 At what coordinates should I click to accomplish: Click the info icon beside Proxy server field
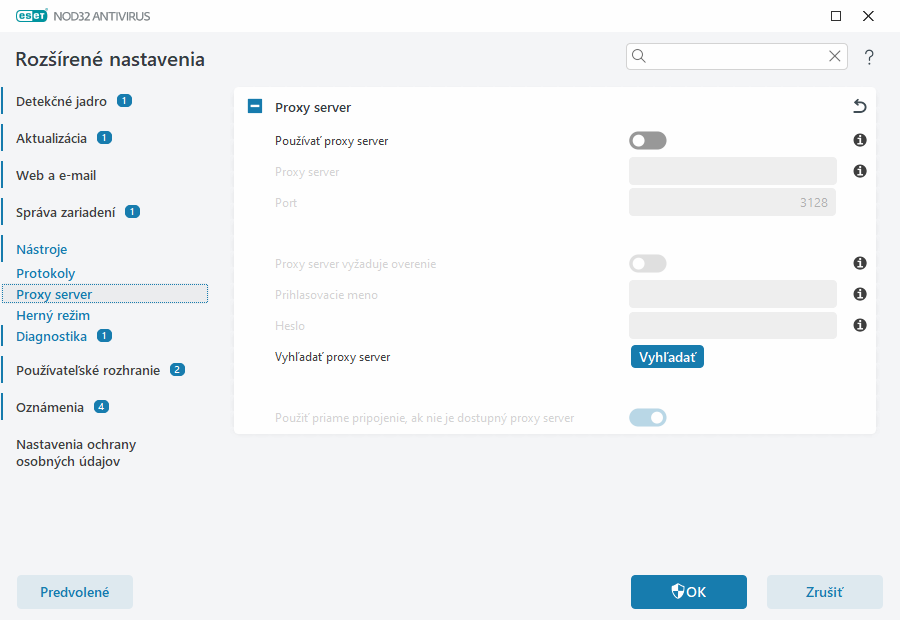pyautogui.click(x=859, y=172)
